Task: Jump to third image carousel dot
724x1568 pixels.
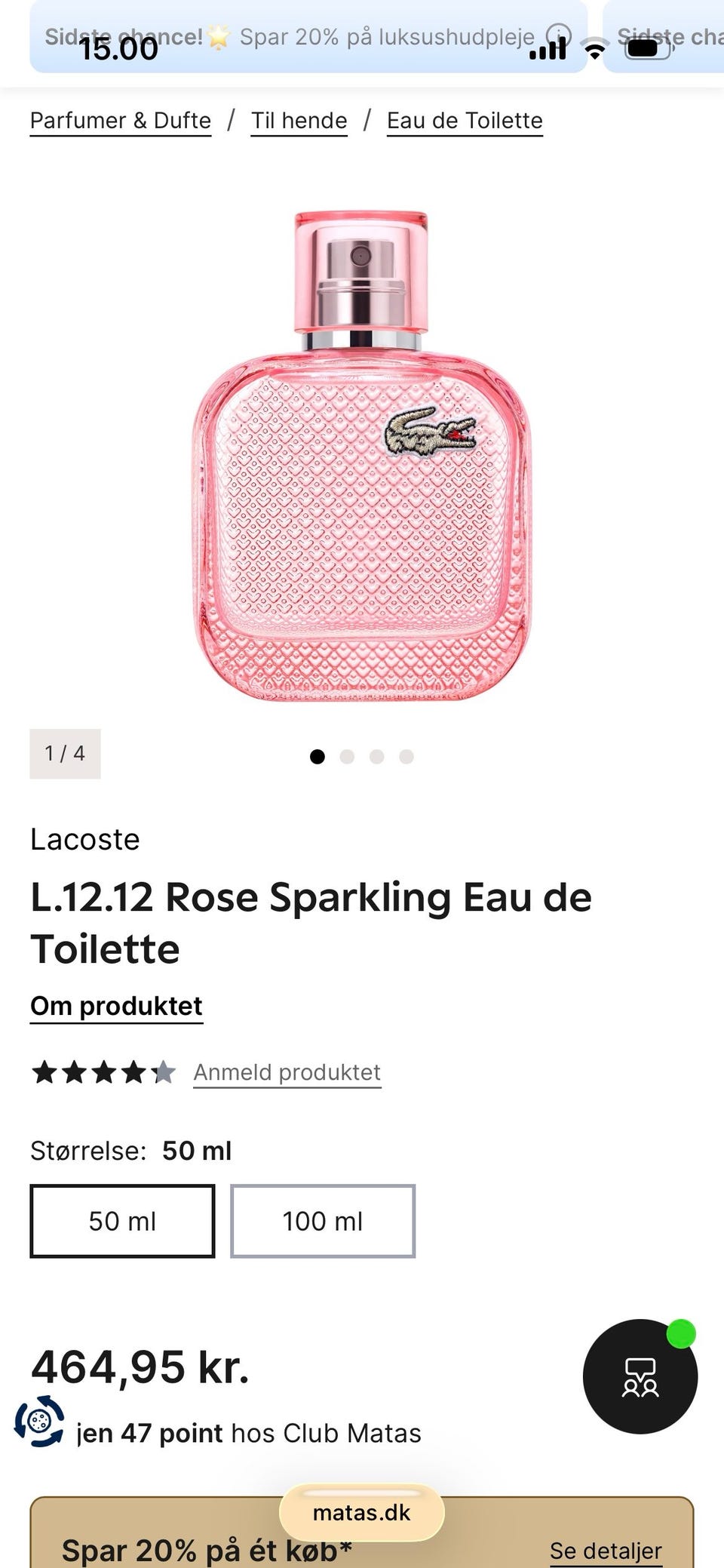Action: click(377, 756)
